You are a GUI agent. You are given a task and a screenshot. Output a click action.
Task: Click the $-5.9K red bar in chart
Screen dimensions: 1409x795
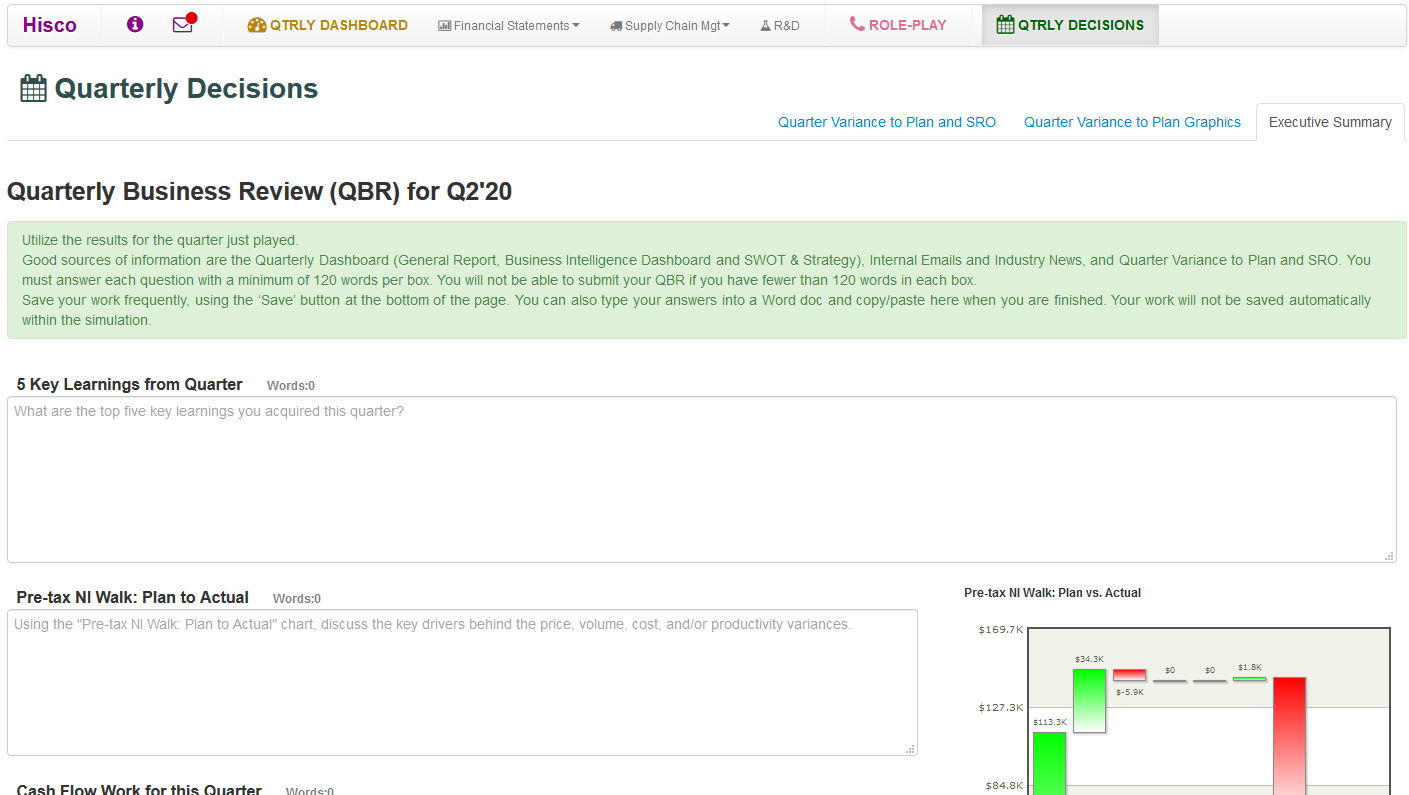[1129, 675]
